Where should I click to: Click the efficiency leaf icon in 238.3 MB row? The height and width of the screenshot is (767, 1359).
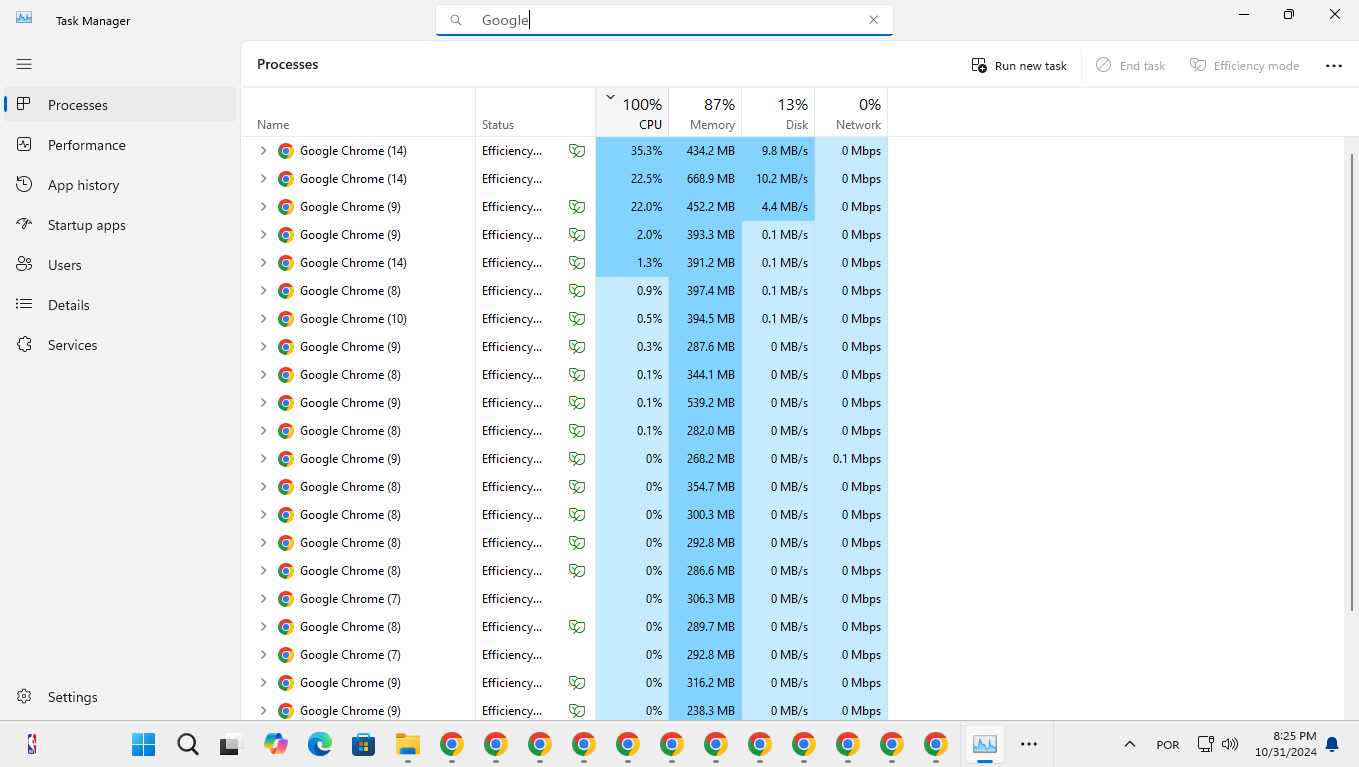576,711
